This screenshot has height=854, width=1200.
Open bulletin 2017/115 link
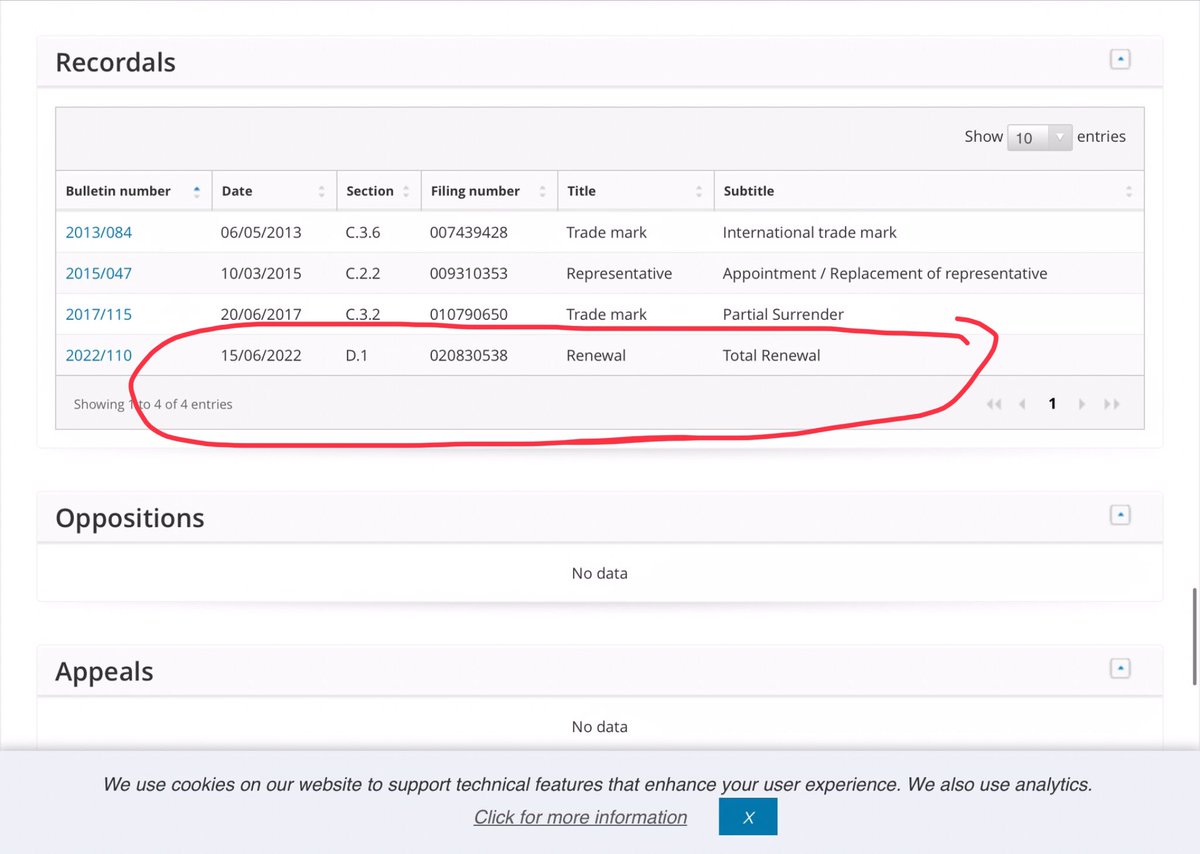(98, 314)
